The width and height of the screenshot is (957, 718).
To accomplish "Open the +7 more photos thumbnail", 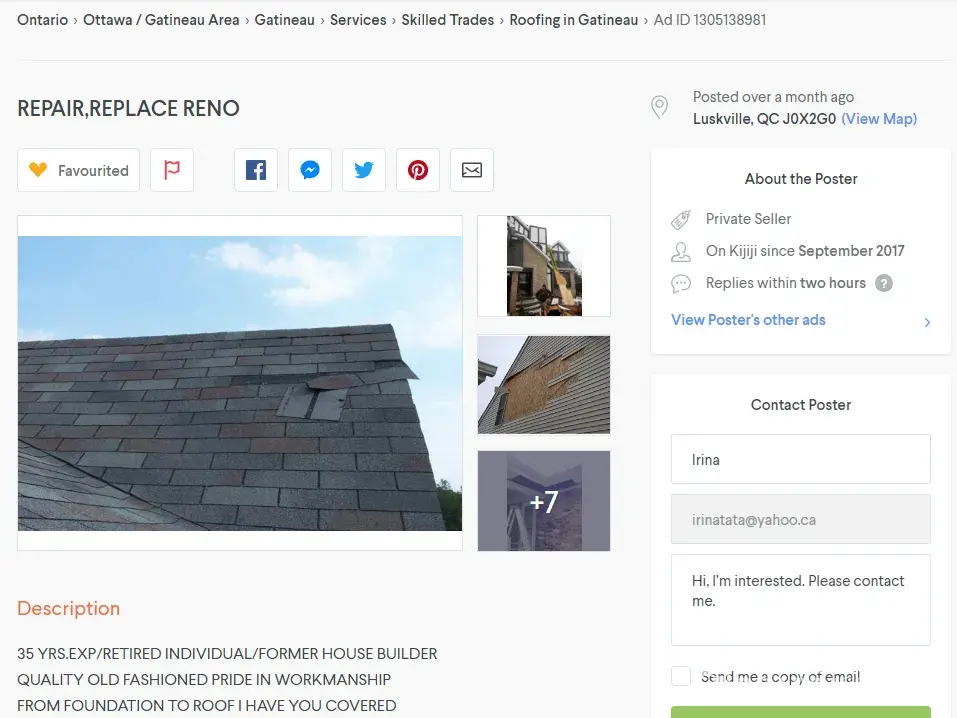I will [544, 501].
